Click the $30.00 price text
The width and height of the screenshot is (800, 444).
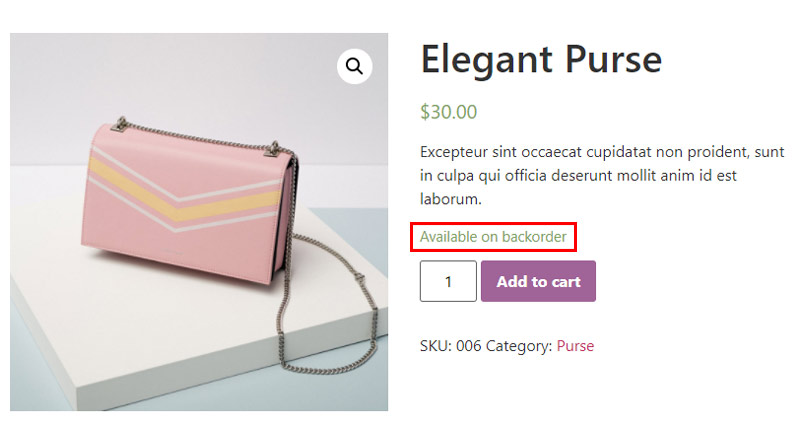pos(448,112)
